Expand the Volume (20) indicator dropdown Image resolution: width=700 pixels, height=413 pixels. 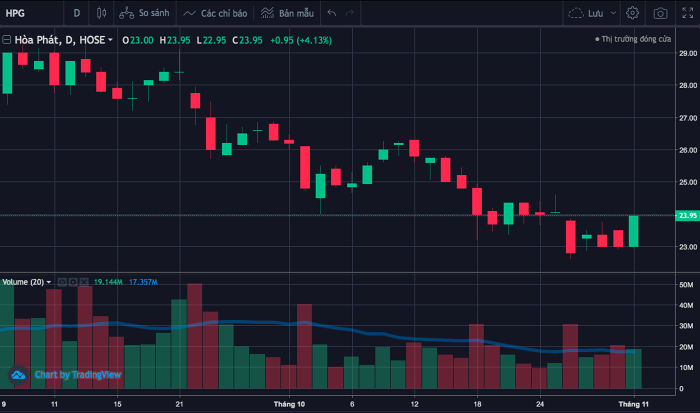tap(48, 282)
